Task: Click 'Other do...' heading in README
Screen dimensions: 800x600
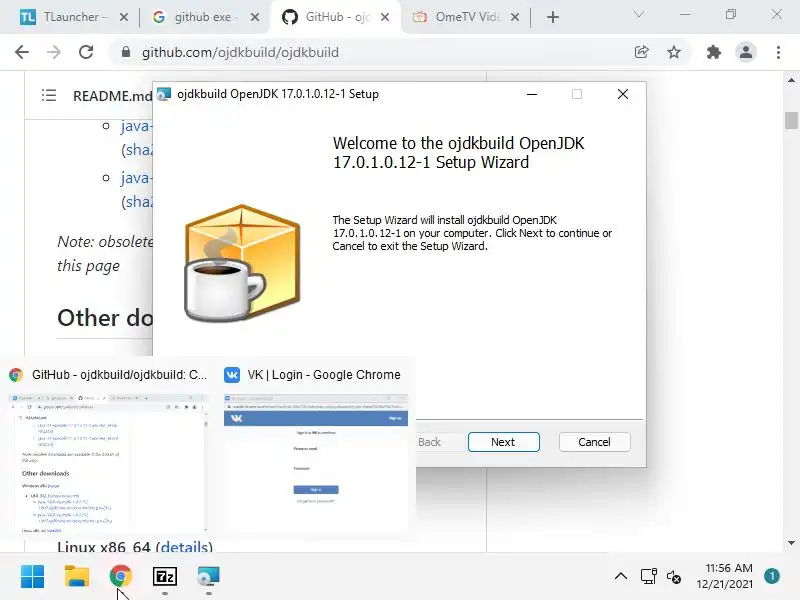Action: 105,318
